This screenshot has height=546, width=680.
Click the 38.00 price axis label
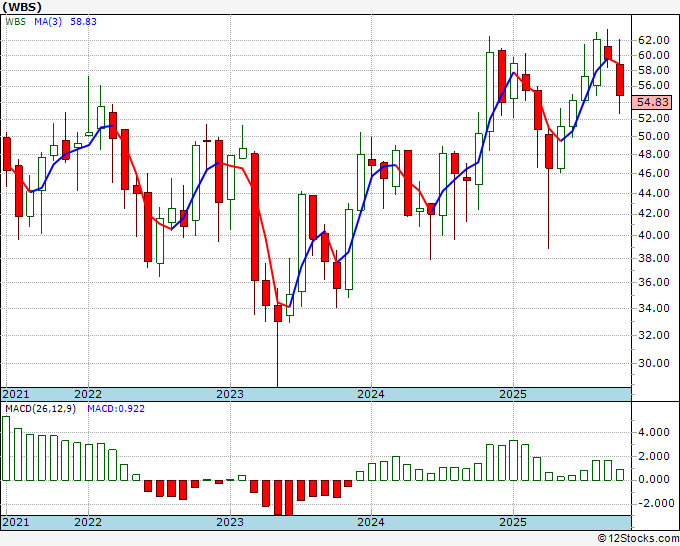[654, 258]
